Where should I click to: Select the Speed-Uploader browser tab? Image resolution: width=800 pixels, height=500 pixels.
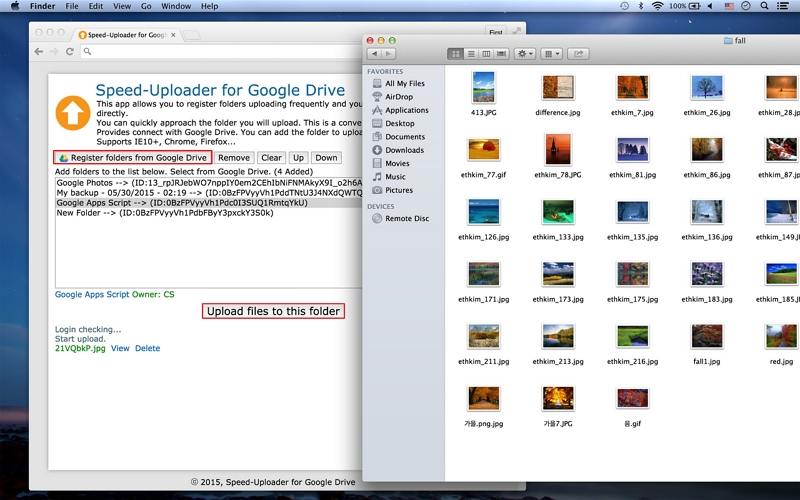pyautogui.click(x=124, y=35)
